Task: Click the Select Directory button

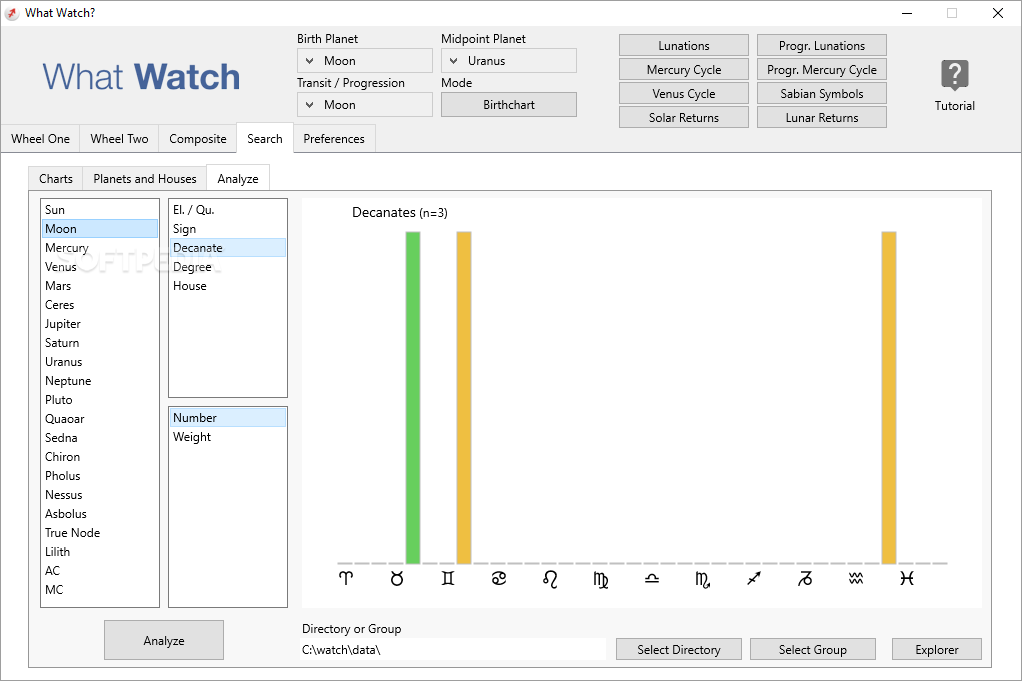Action: [x=679, y=650]
